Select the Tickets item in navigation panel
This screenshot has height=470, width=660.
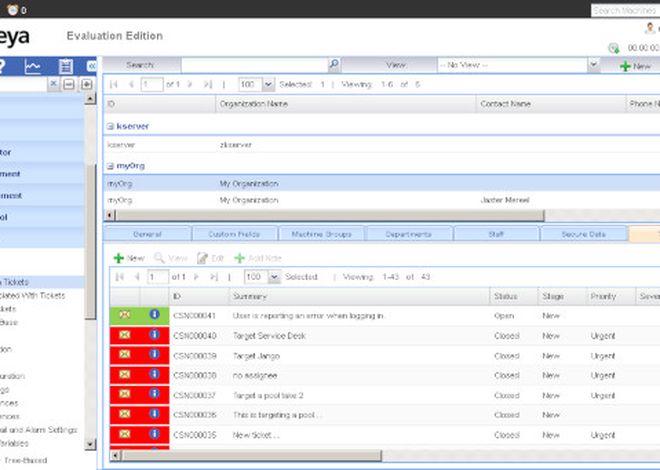(41, 282)
